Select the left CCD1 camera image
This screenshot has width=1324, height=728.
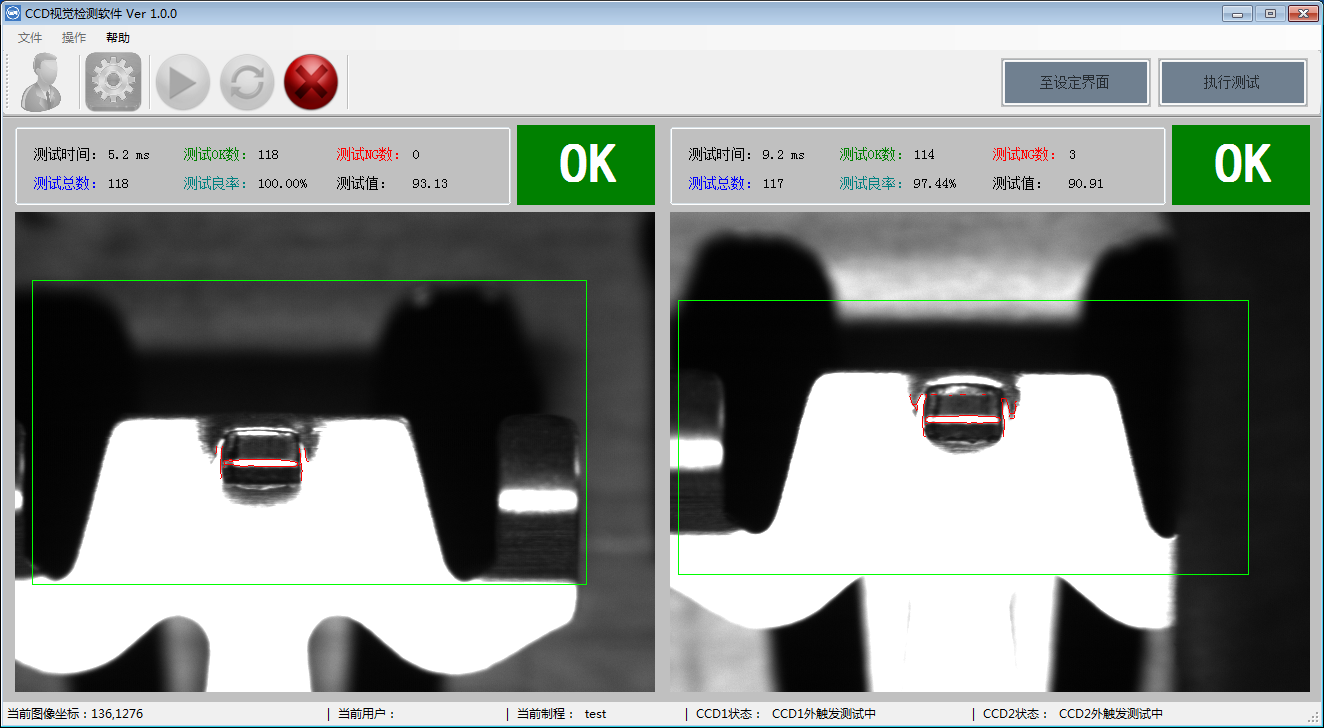335,451
